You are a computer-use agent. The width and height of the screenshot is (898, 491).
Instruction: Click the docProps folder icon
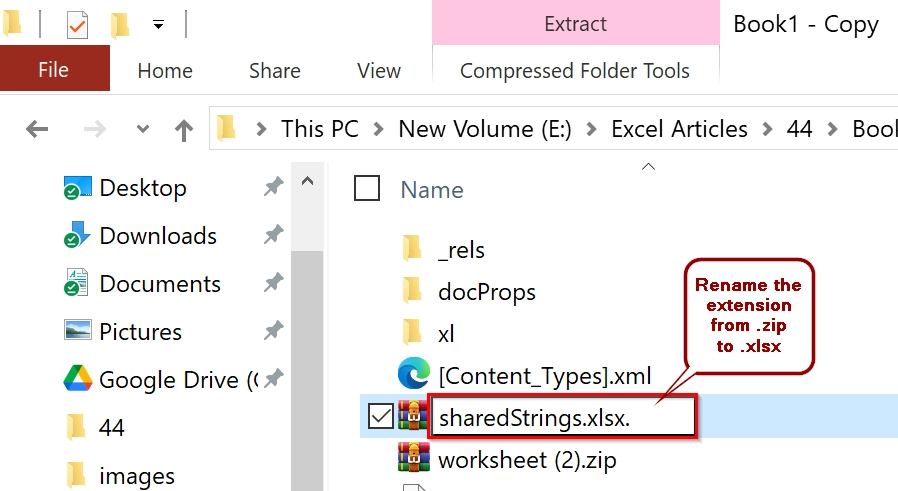click(412, 290)
